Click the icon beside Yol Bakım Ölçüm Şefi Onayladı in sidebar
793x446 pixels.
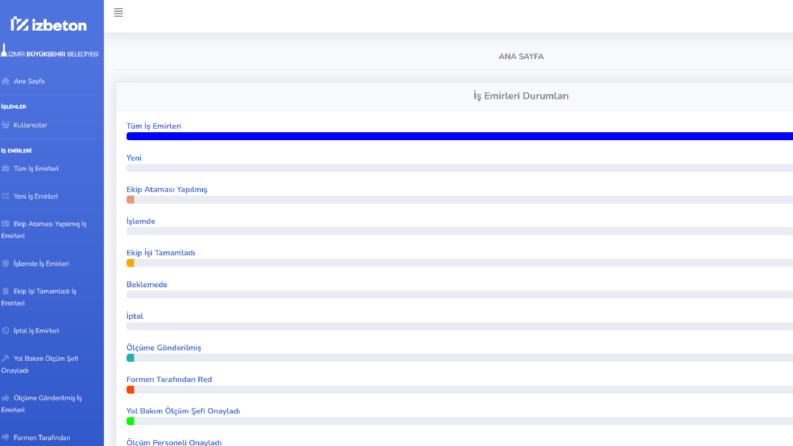(x=6, y=358)
